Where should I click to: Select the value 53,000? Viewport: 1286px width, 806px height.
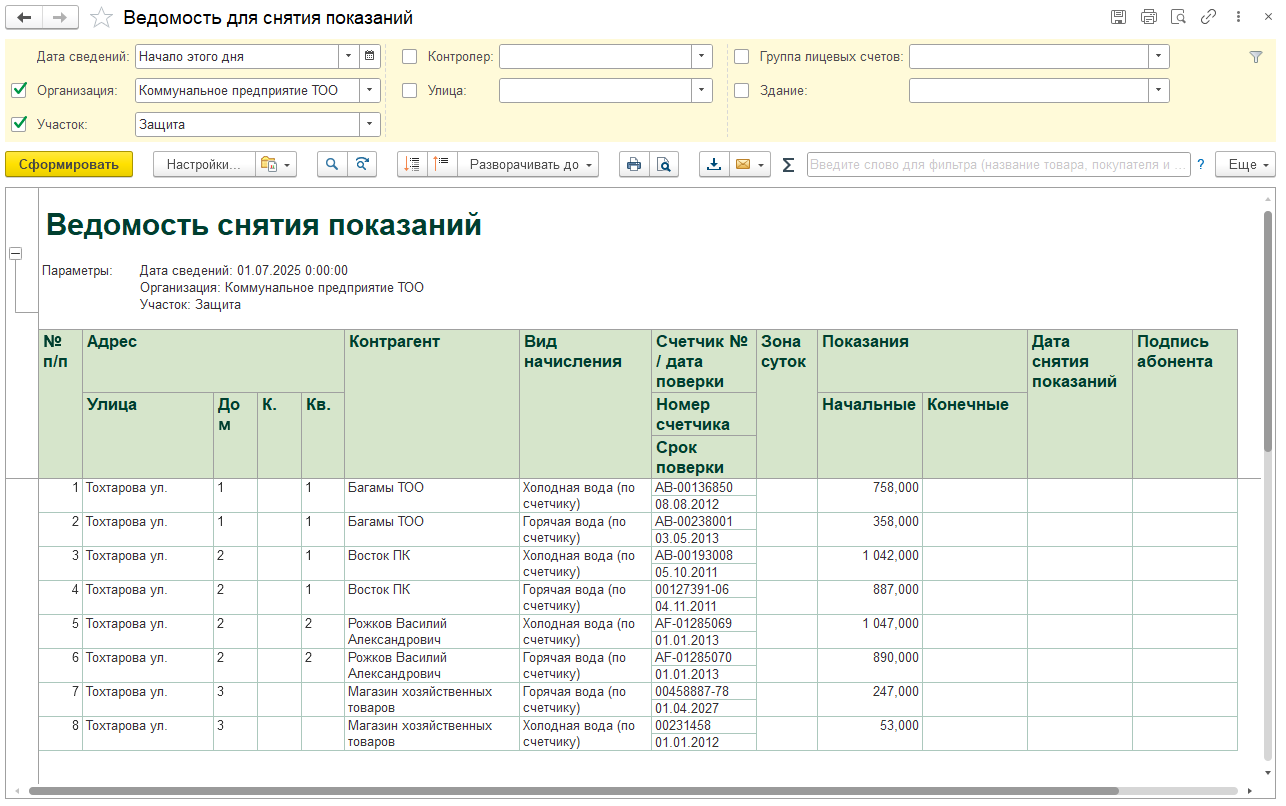click(x=870, y=734)
